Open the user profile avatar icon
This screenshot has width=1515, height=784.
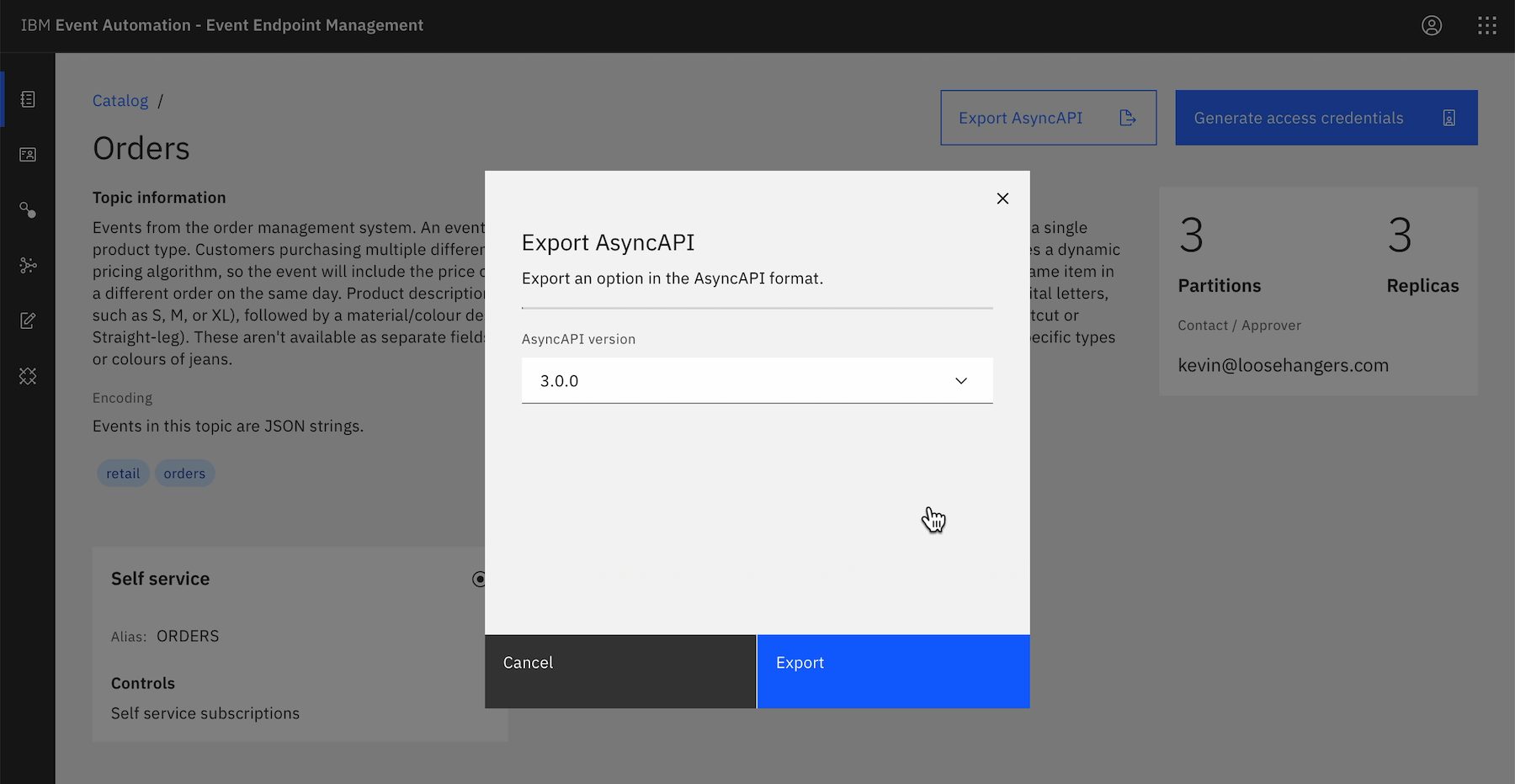click(x=1432, y=26)
